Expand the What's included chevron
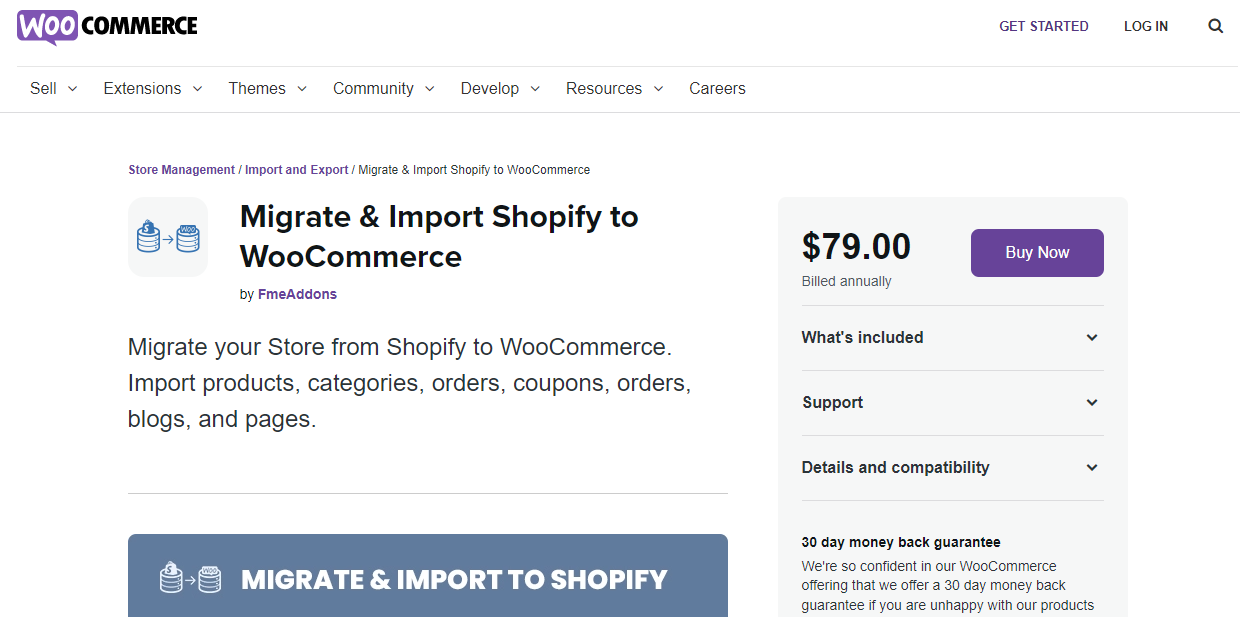 1092,338
